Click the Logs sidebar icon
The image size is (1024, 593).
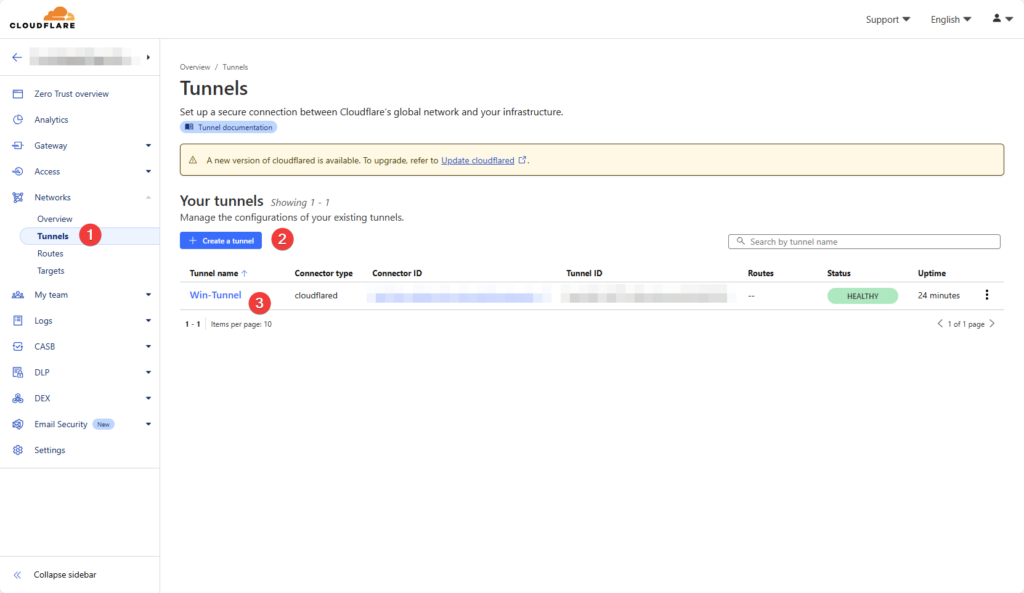pos(18,321)
